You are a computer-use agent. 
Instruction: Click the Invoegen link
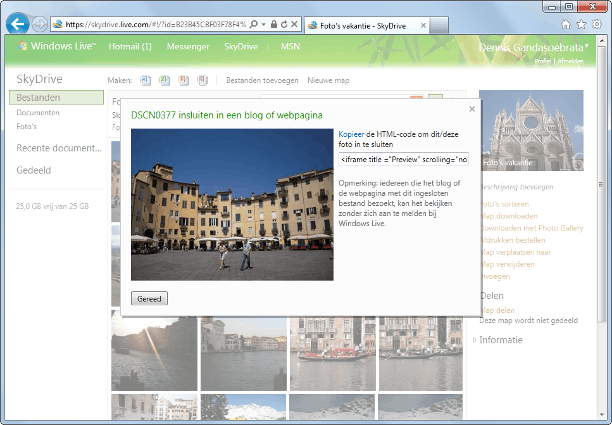coord(495,277)
